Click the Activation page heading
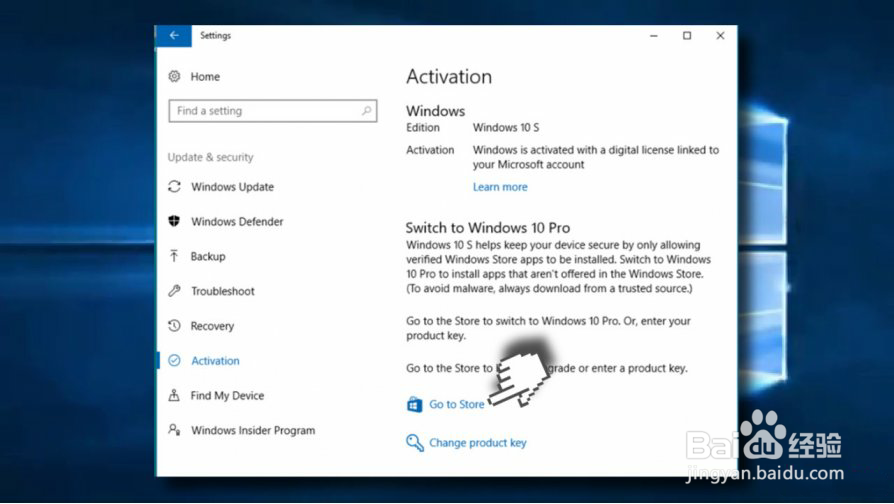The height and width of the screenshot is (504, 894). 449,77
